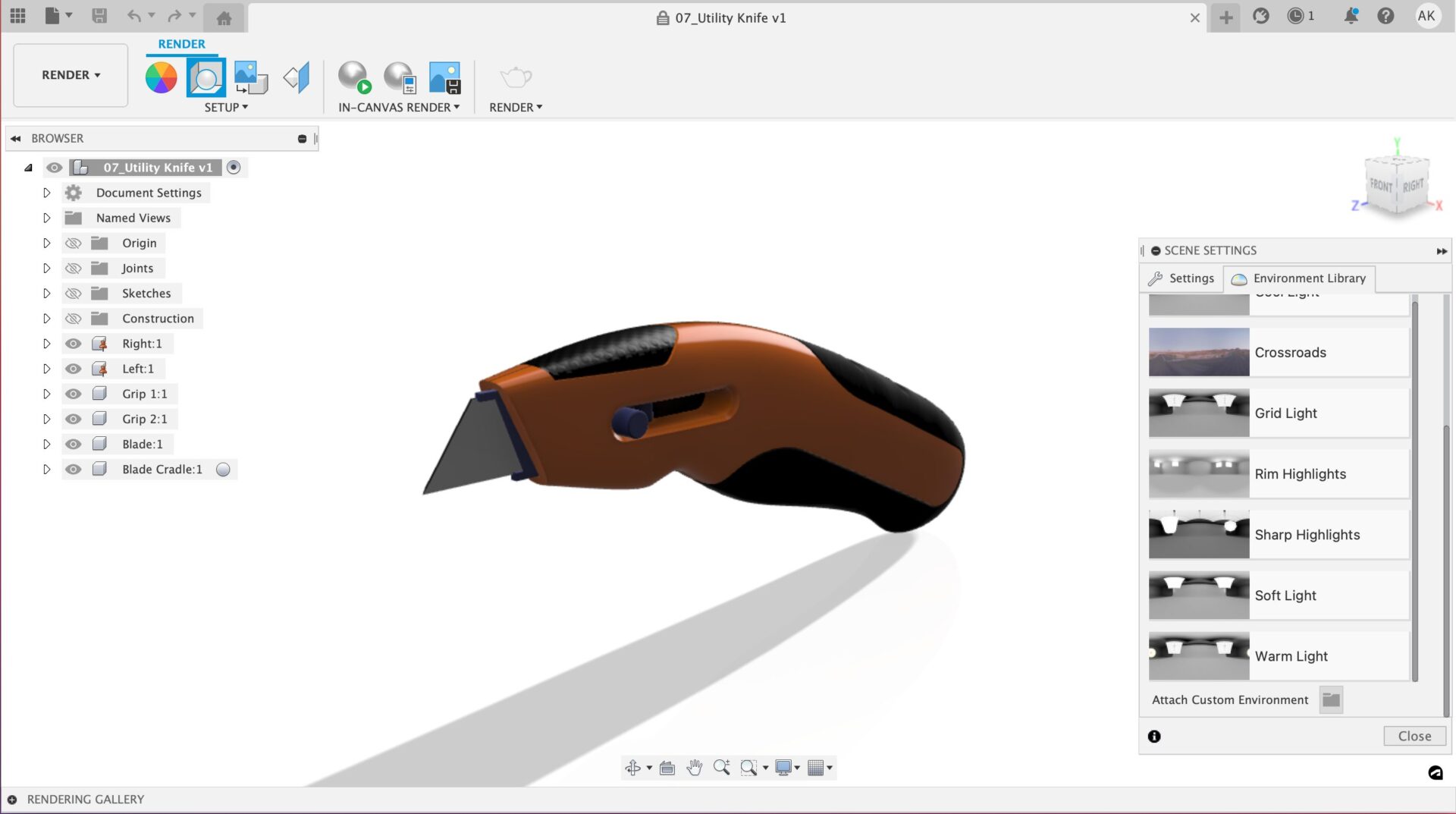Open Texture Map Controls in Setup group
Viewport: 1456px width, 814px height.
(249, 77)
